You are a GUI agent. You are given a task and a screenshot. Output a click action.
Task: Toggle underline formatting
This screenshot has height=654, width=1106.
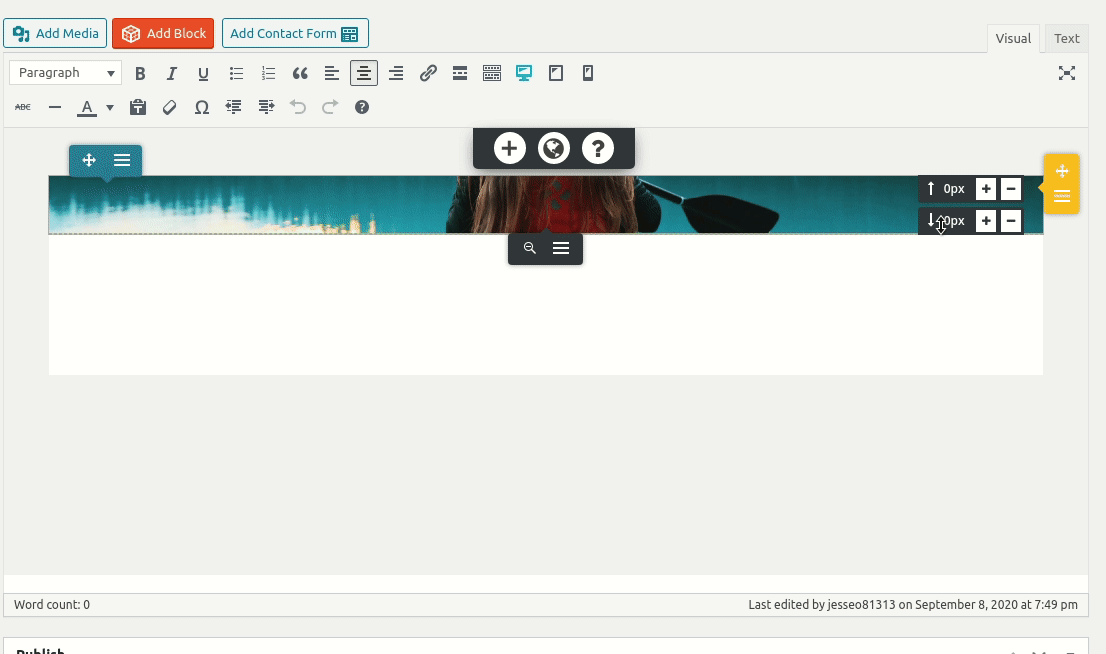203,73
